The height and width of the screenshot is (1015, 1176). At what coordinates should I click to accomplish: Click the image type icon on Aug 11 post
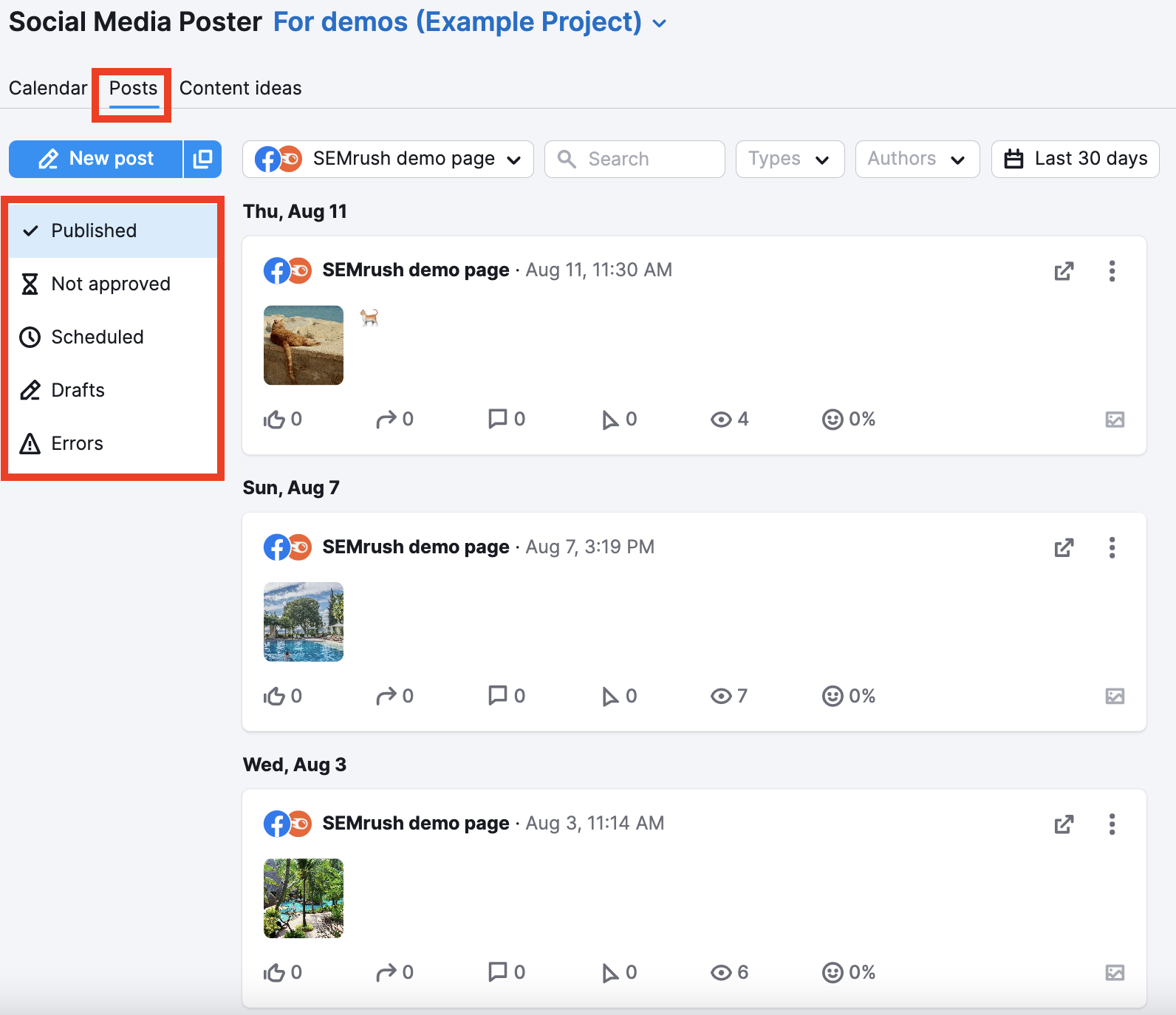click(1115, 420)
